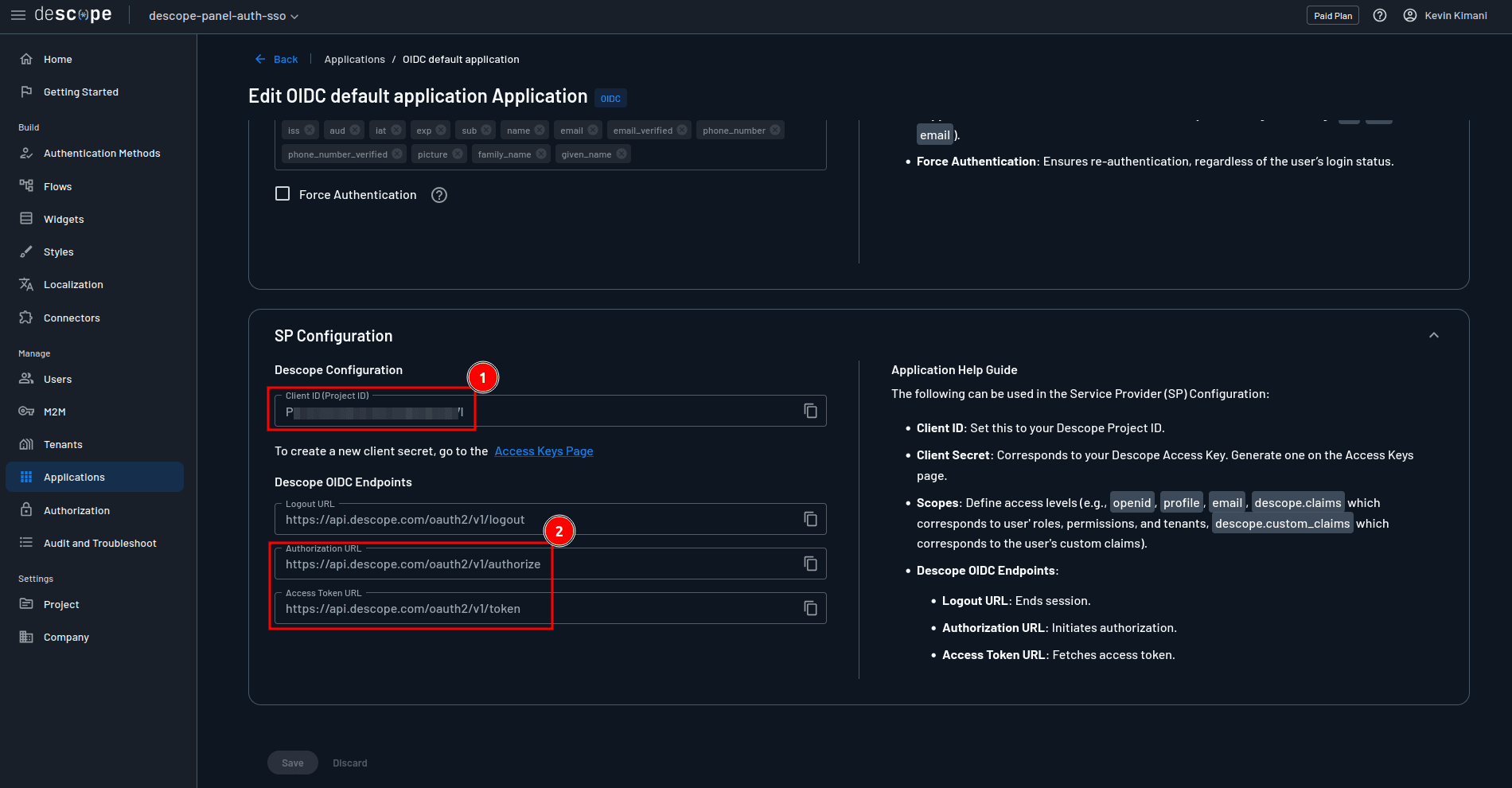Remove the email claim chip
The image size is (1512, 788).
pos(590,129)
